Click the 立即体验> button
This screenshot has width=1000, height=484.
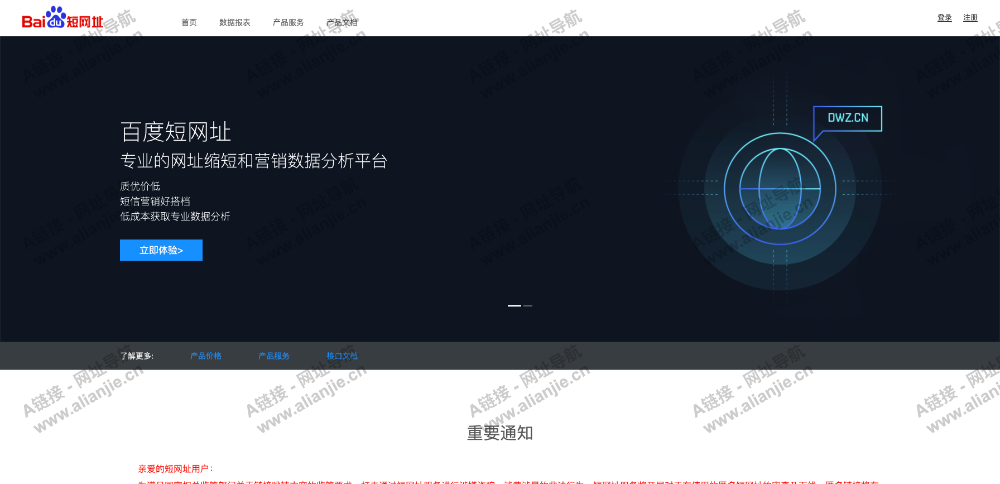point(161,250)
